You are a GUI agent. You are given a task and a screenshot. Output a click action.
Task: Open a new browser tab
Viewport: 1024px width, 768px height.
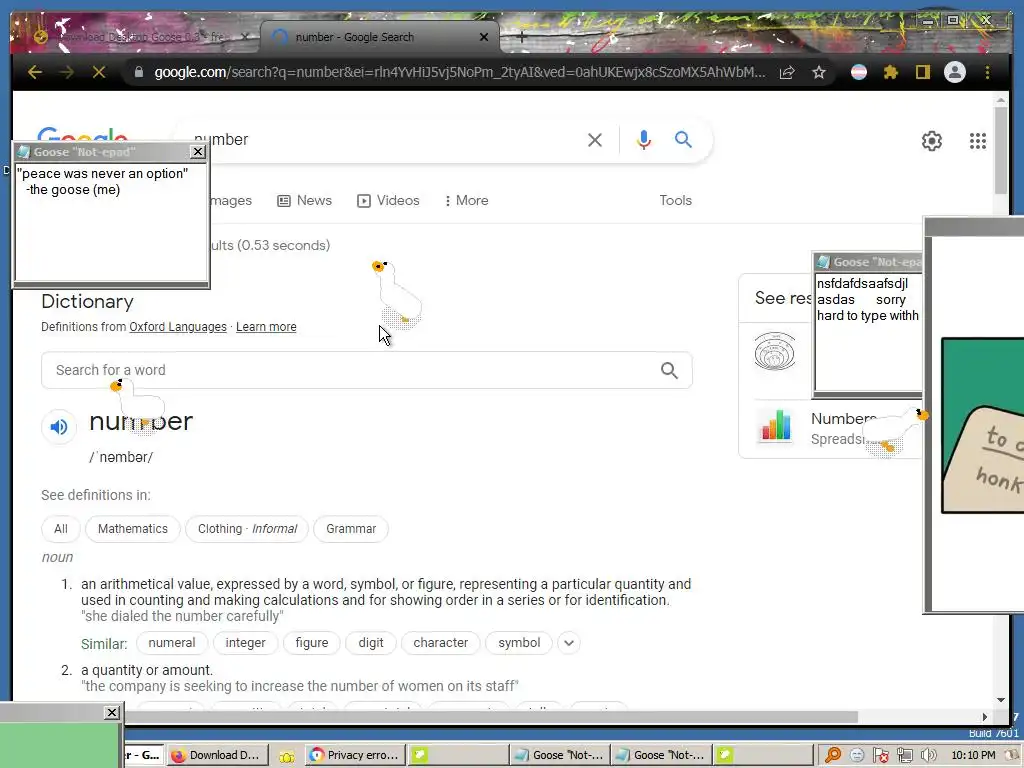(x=521, y=37)
